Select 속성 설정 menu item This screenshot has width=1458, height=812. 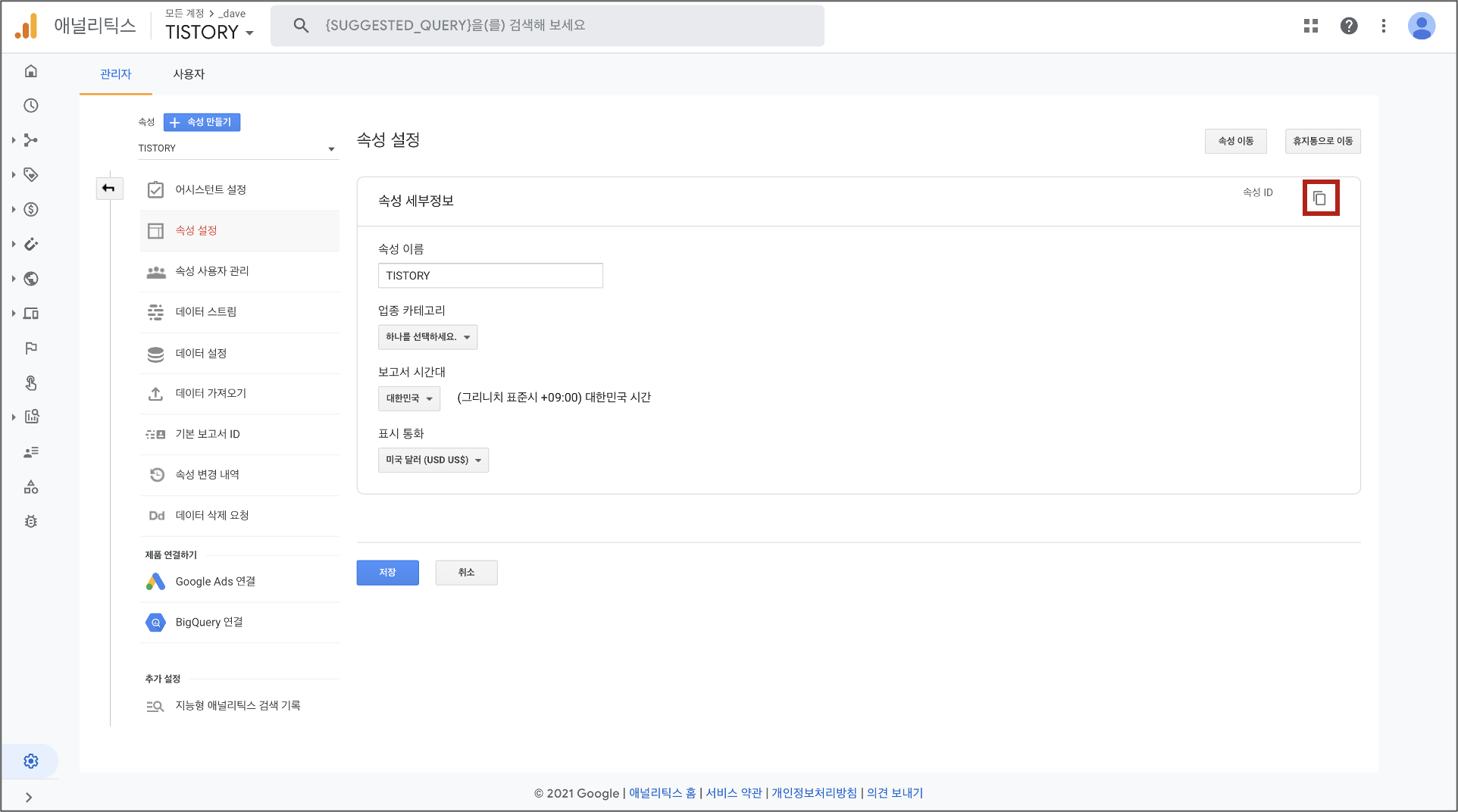[239, 230]
